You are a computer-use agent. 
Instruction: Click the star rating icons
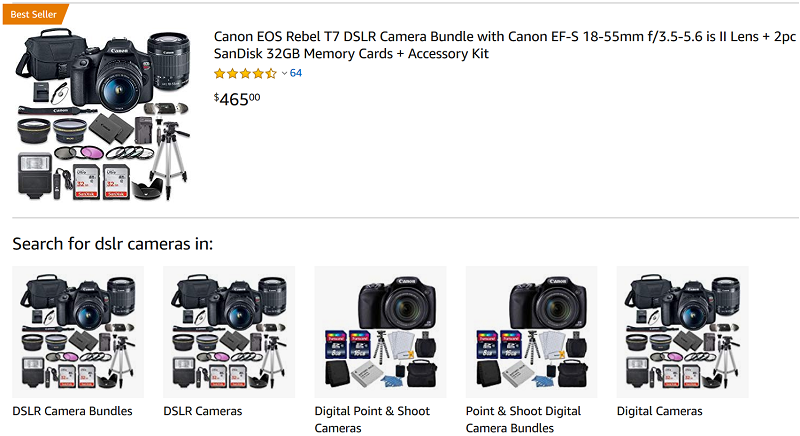pyautogui.click(x=245, y=73)
